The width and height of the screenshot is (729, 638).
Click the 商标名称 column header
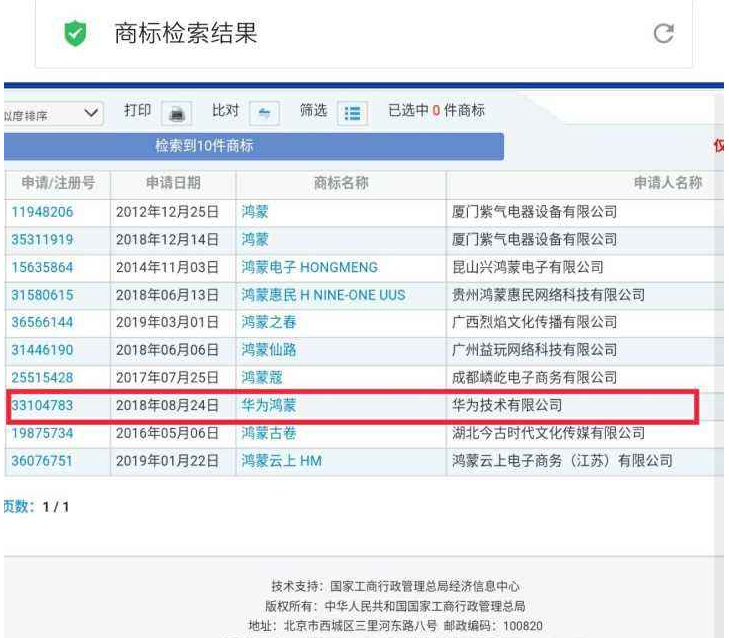[x=341, y=183]
